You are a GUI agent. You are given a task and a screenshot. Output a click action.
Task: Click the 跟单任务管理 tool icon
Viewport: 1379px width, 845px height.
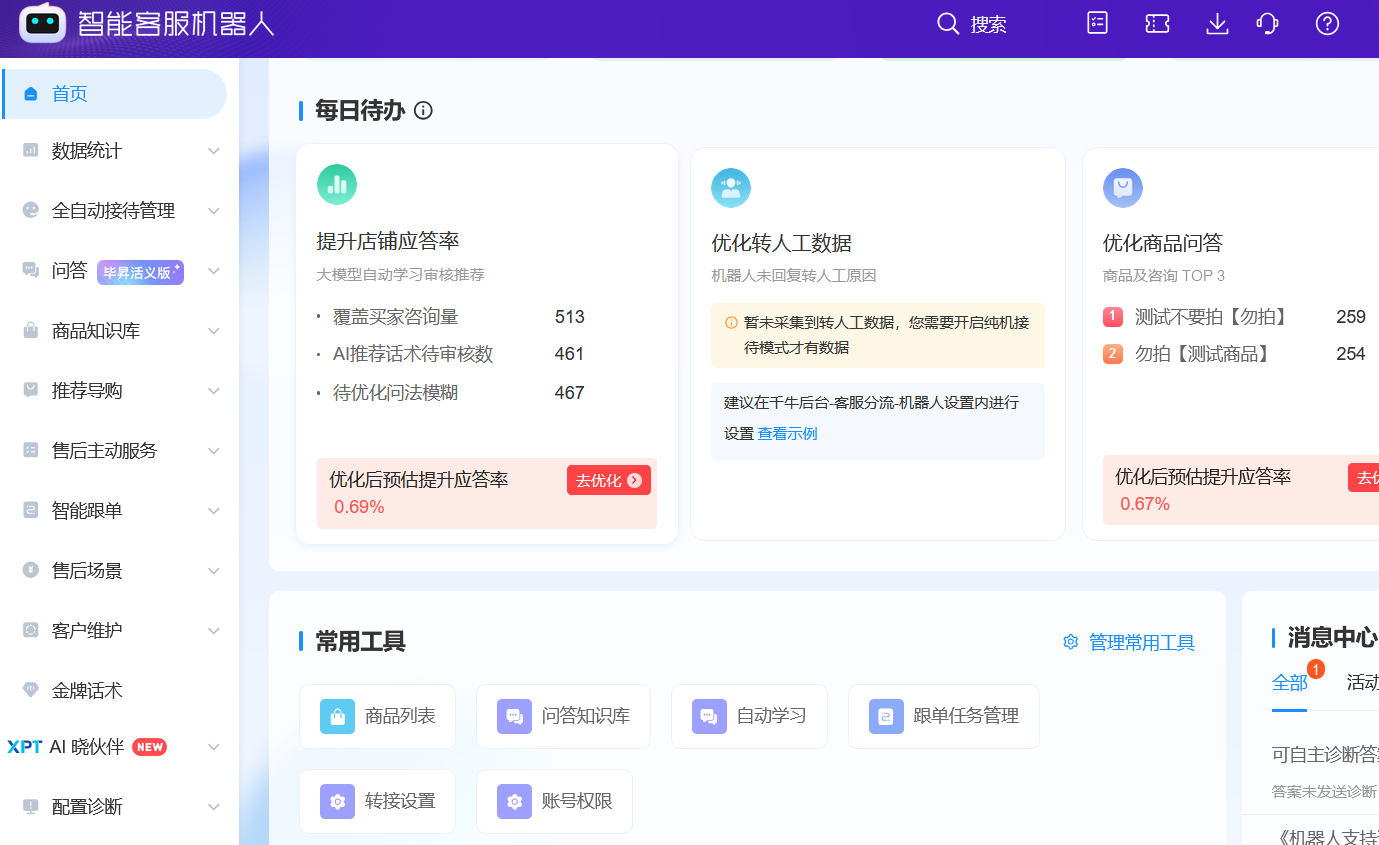[x=887, y=716]
